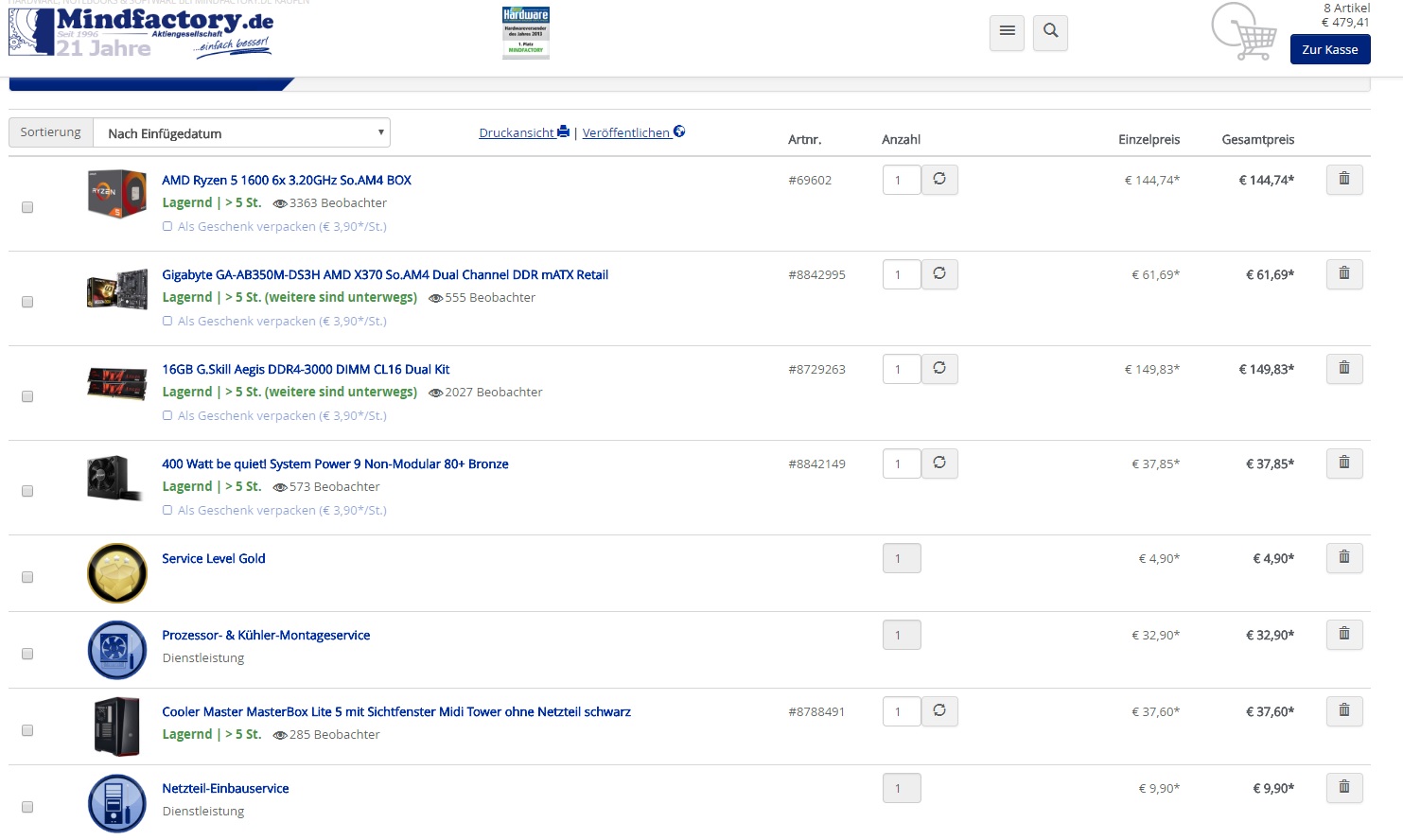Image resolution: width=1403 pixels, height=840 pixels.
Task: Enable gift wrapping for be quiet! PSU
Action: pos(167,510)
